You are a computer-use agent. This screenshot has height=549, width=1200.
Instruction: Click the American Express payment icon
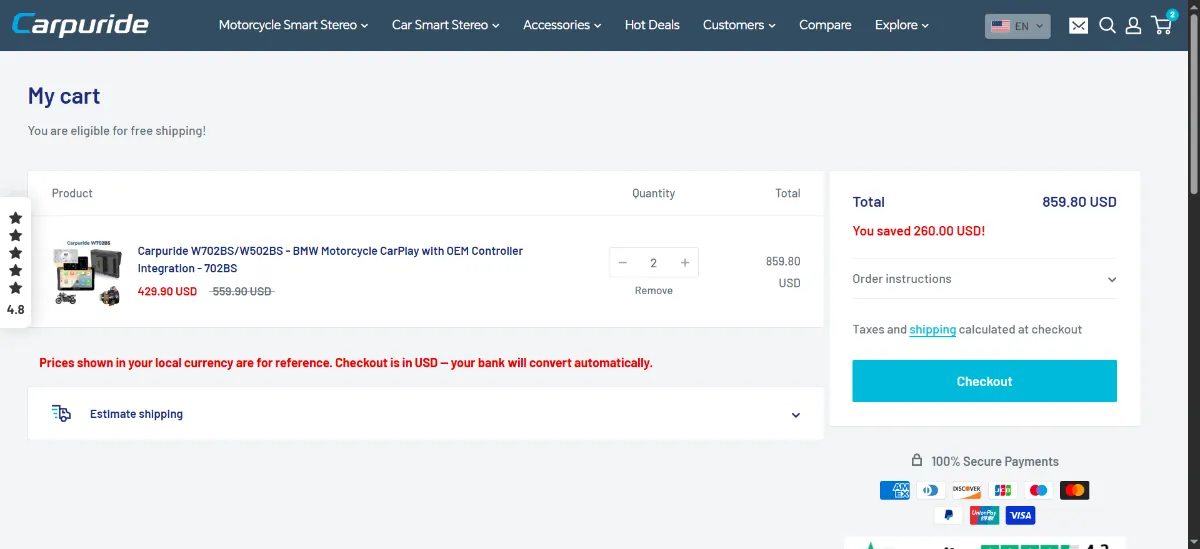895,490
